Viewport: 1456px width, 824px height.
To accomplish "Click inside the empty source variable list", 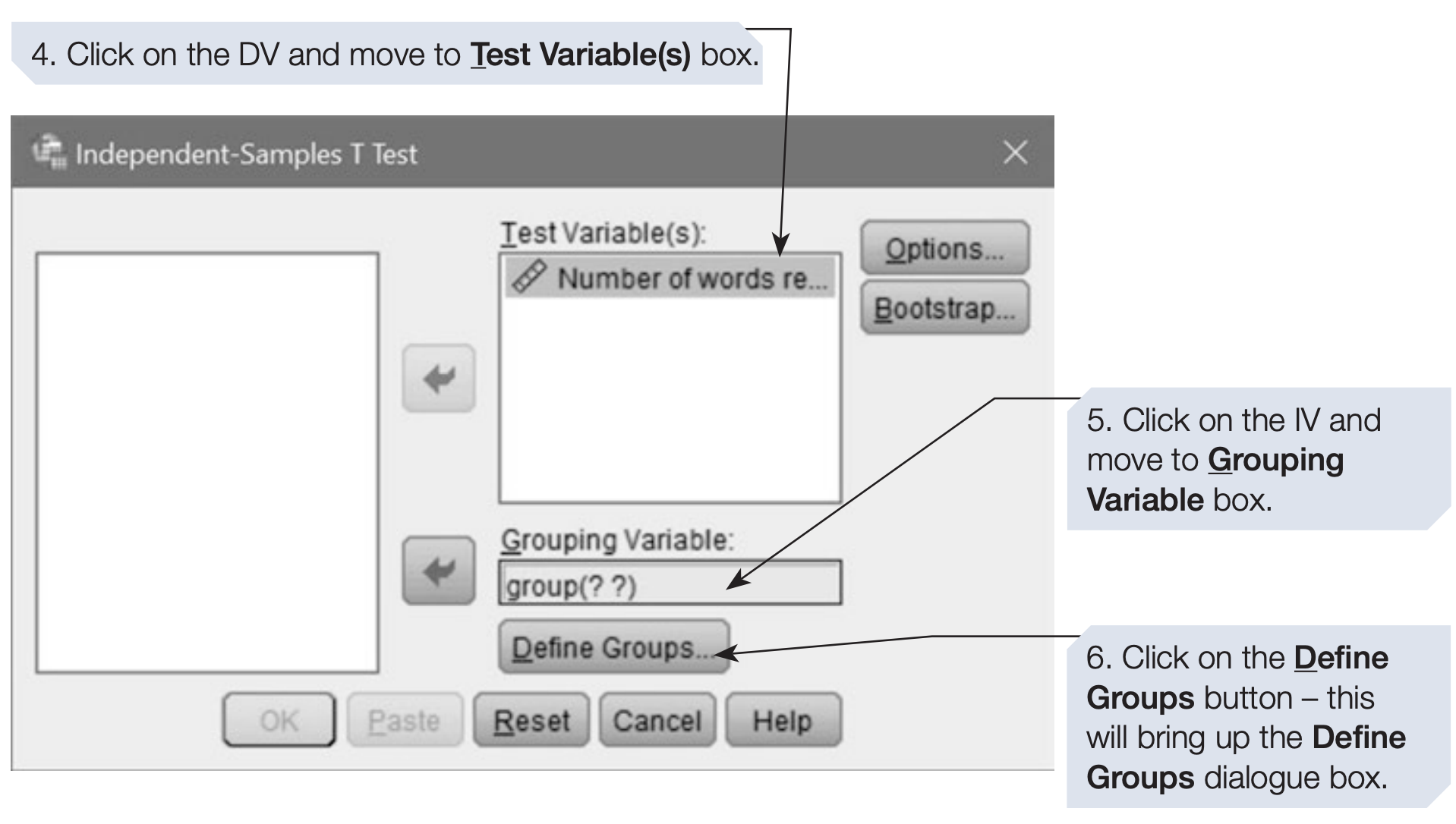I will 206,463.
